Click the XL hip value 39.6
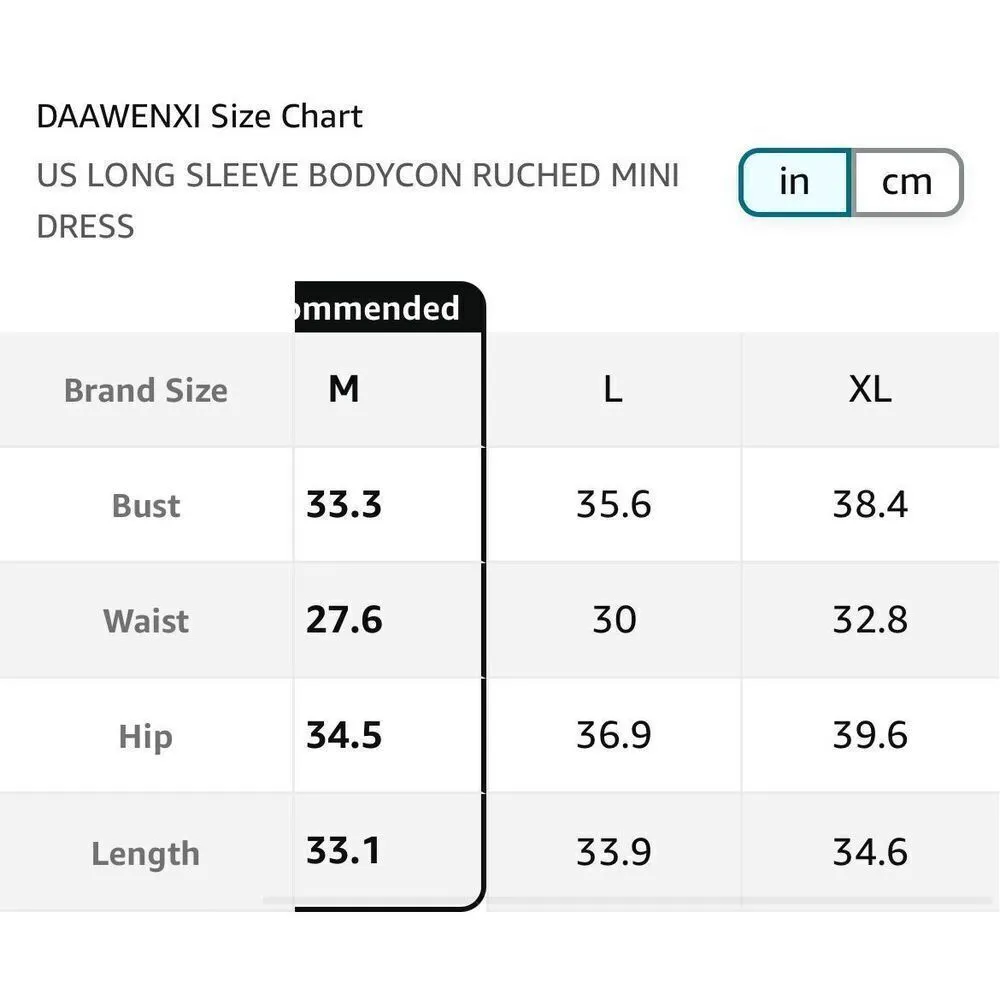This screenshot has height=1000, width=1000. pyautogui.click(x=870, y=736)
